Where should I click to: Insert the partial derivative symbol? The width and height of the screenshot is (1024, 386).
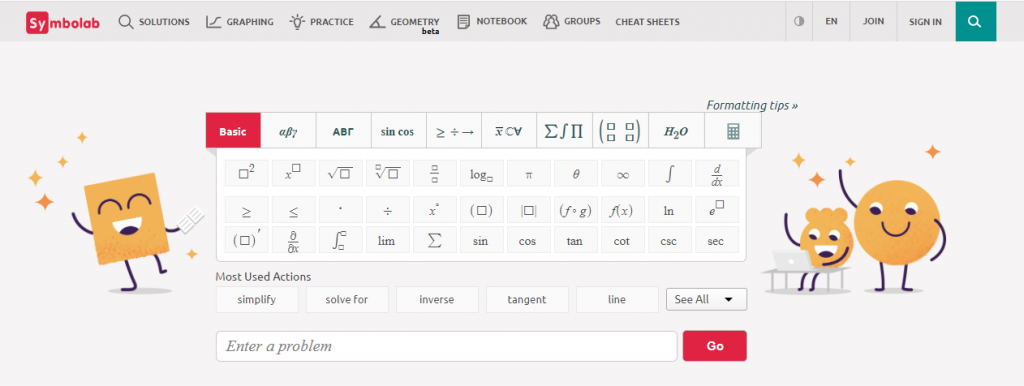click(293, 240)
